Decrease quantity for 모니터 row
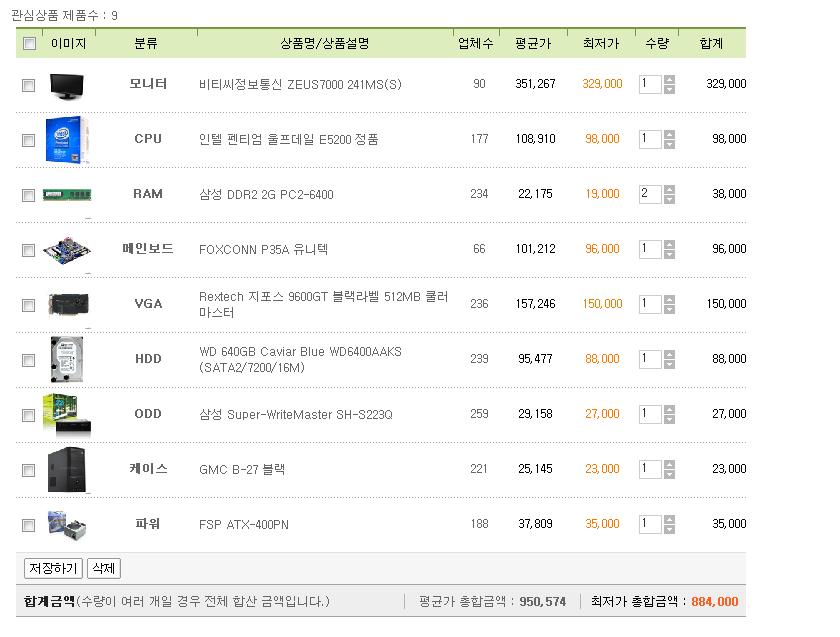Screen dimensions: 840x637 (669, 89)
